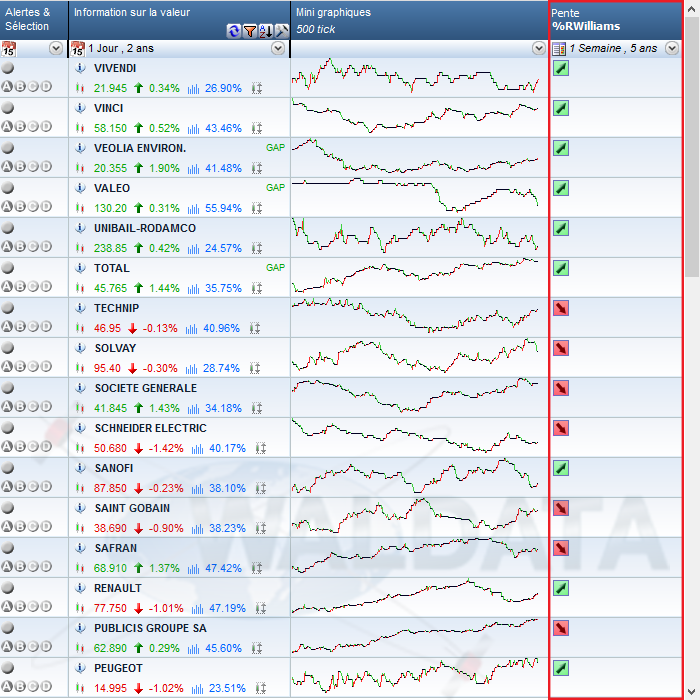Click the calendar icon in Alertes column
The width and height of the screenshot is (700, 700).
pos(8,49)
